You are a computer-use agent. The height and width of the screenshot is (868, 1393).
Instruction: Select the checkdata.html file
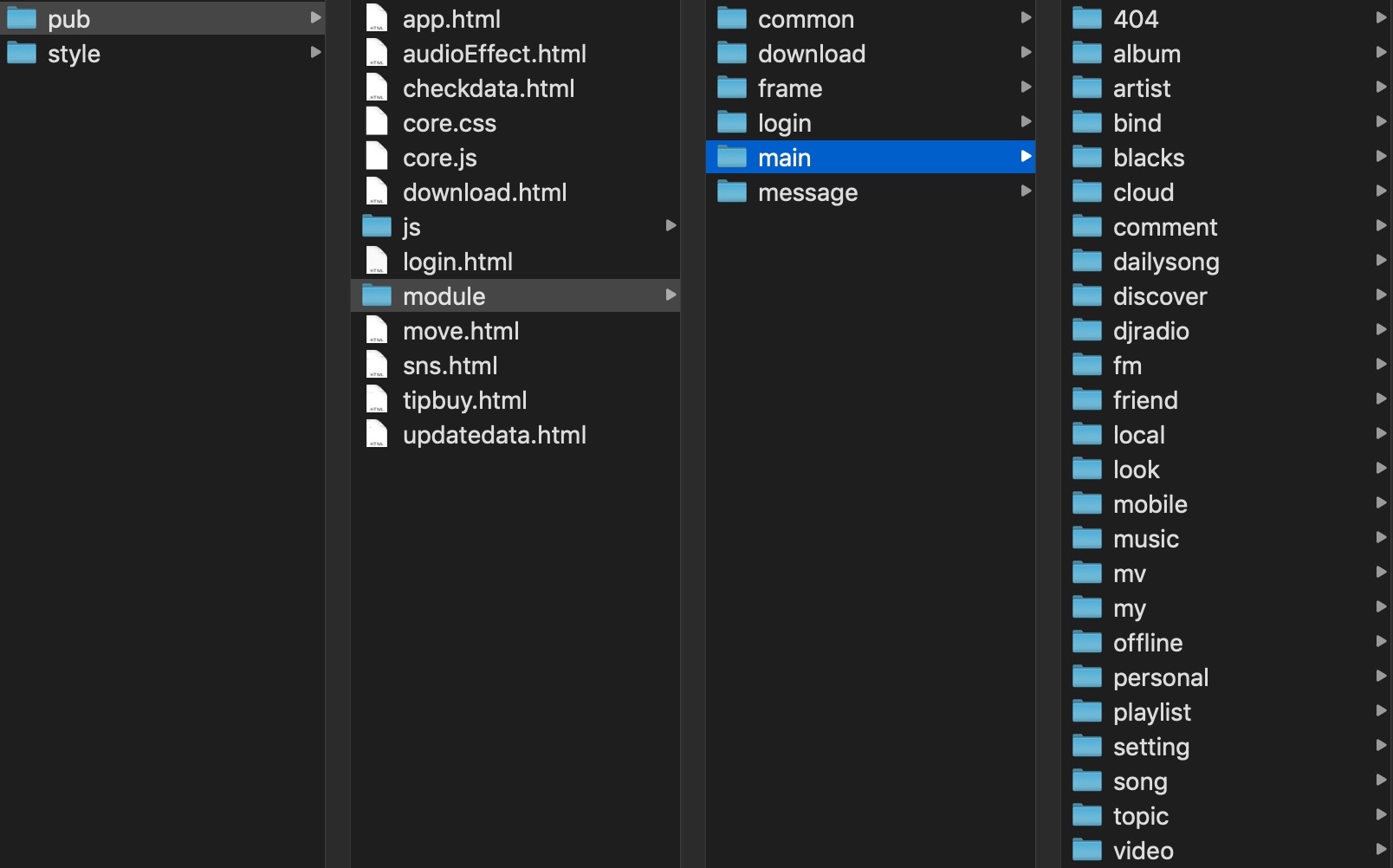pos(489,88)
